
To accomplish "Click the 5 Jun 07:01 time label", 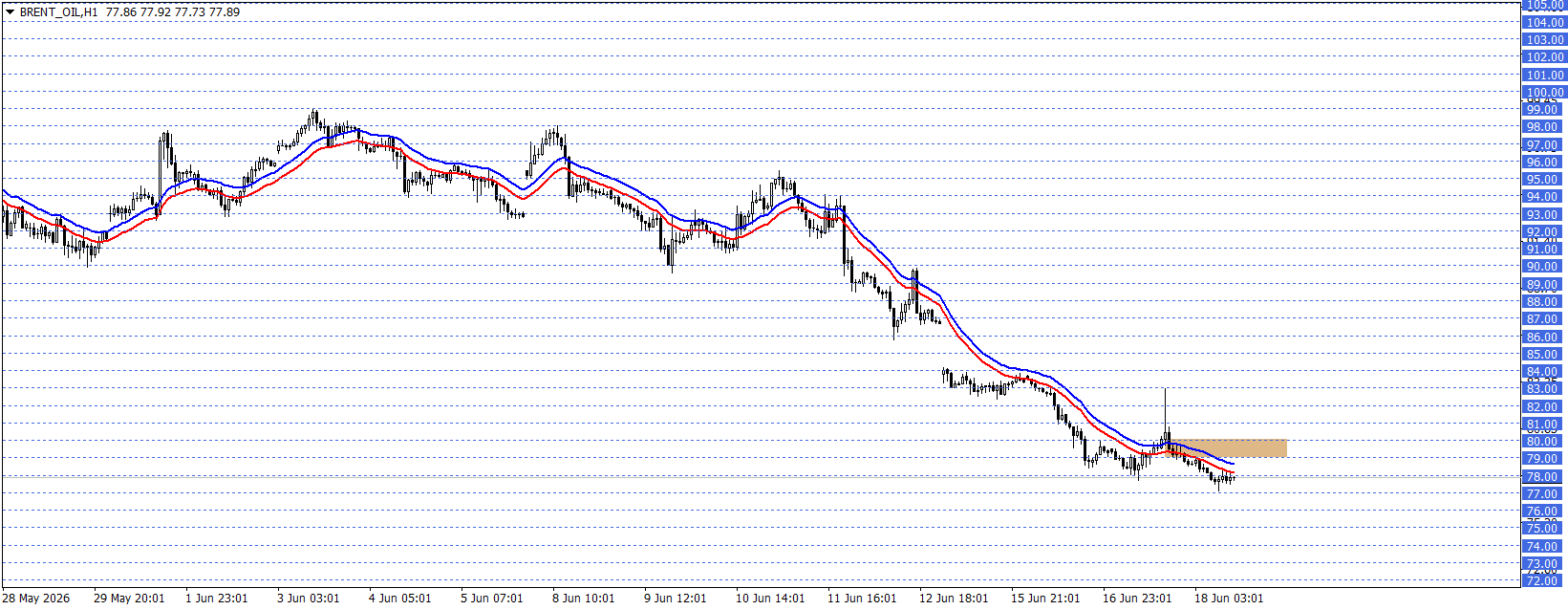I will click(492, 599).
